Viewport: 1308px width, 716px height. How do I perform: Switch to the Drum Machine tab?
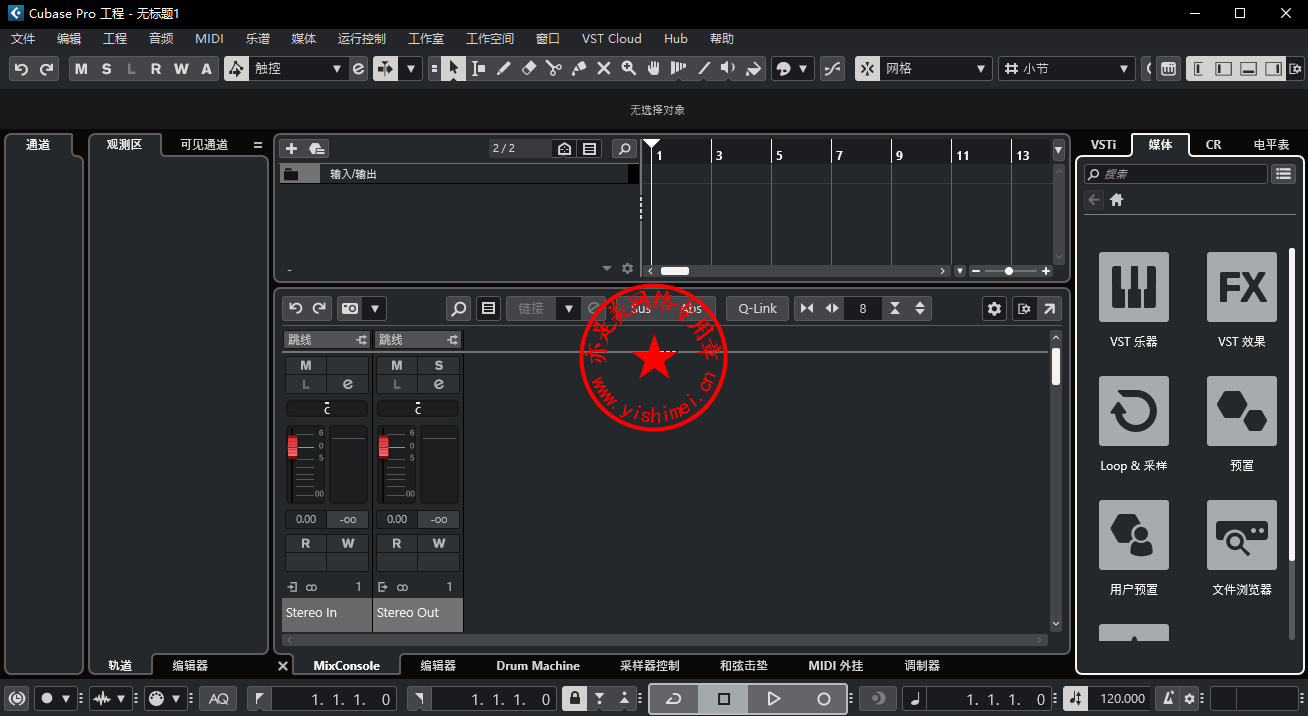[538, 666]
